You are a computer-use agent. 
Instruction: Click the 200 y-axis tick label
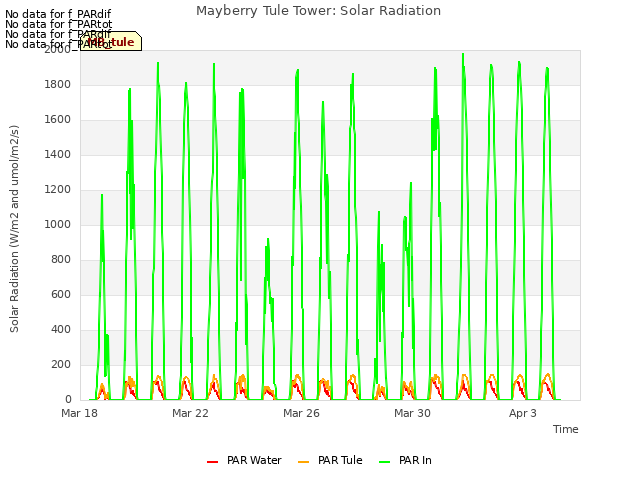[61, 364]
